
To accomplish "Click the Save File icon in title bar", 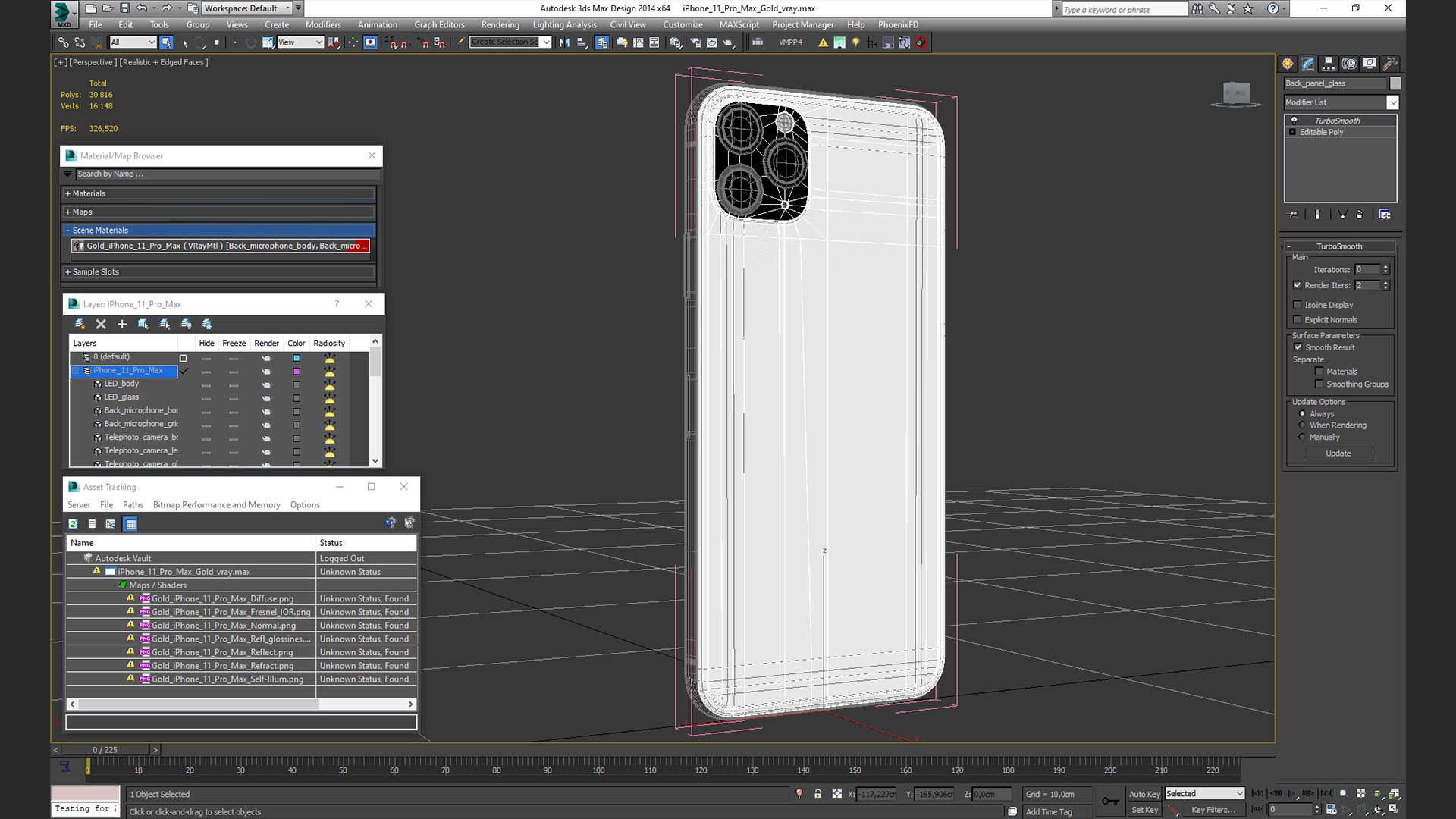I will (x=125, y=8).
